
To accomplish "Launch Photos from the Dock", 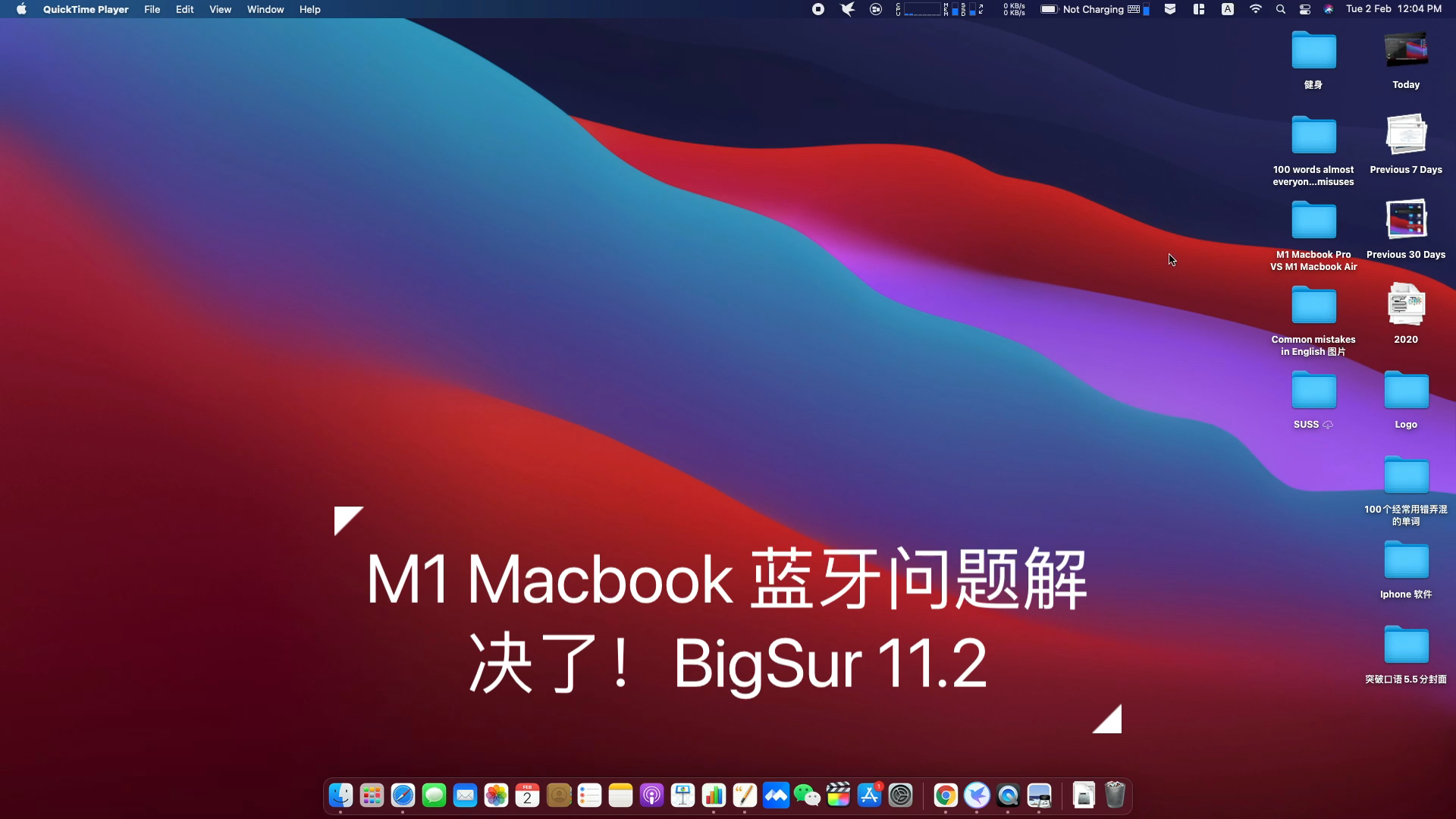I will [x=496, y=795].
